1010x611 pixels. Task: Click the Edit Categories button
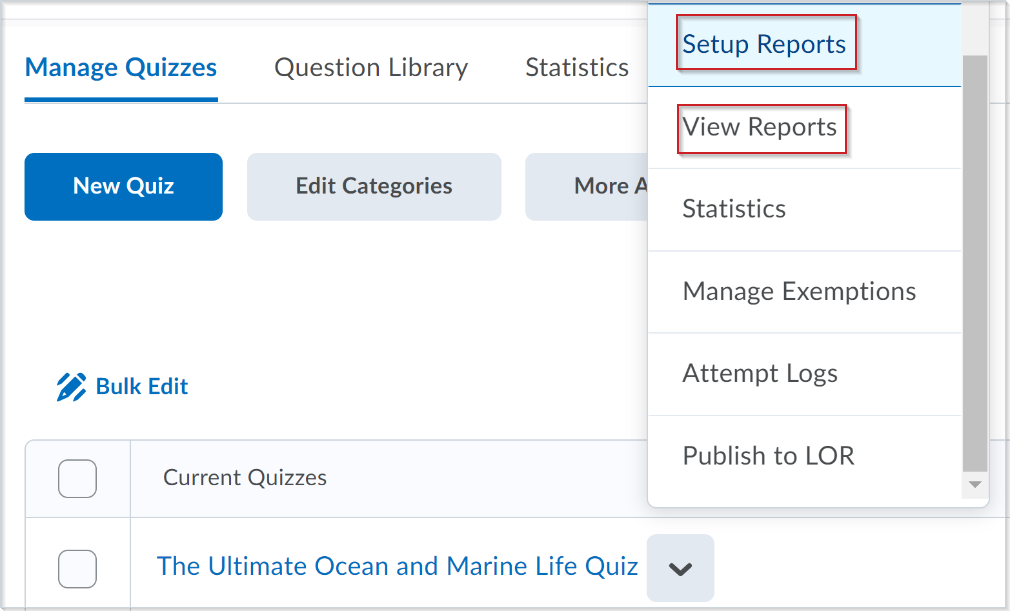374,186
